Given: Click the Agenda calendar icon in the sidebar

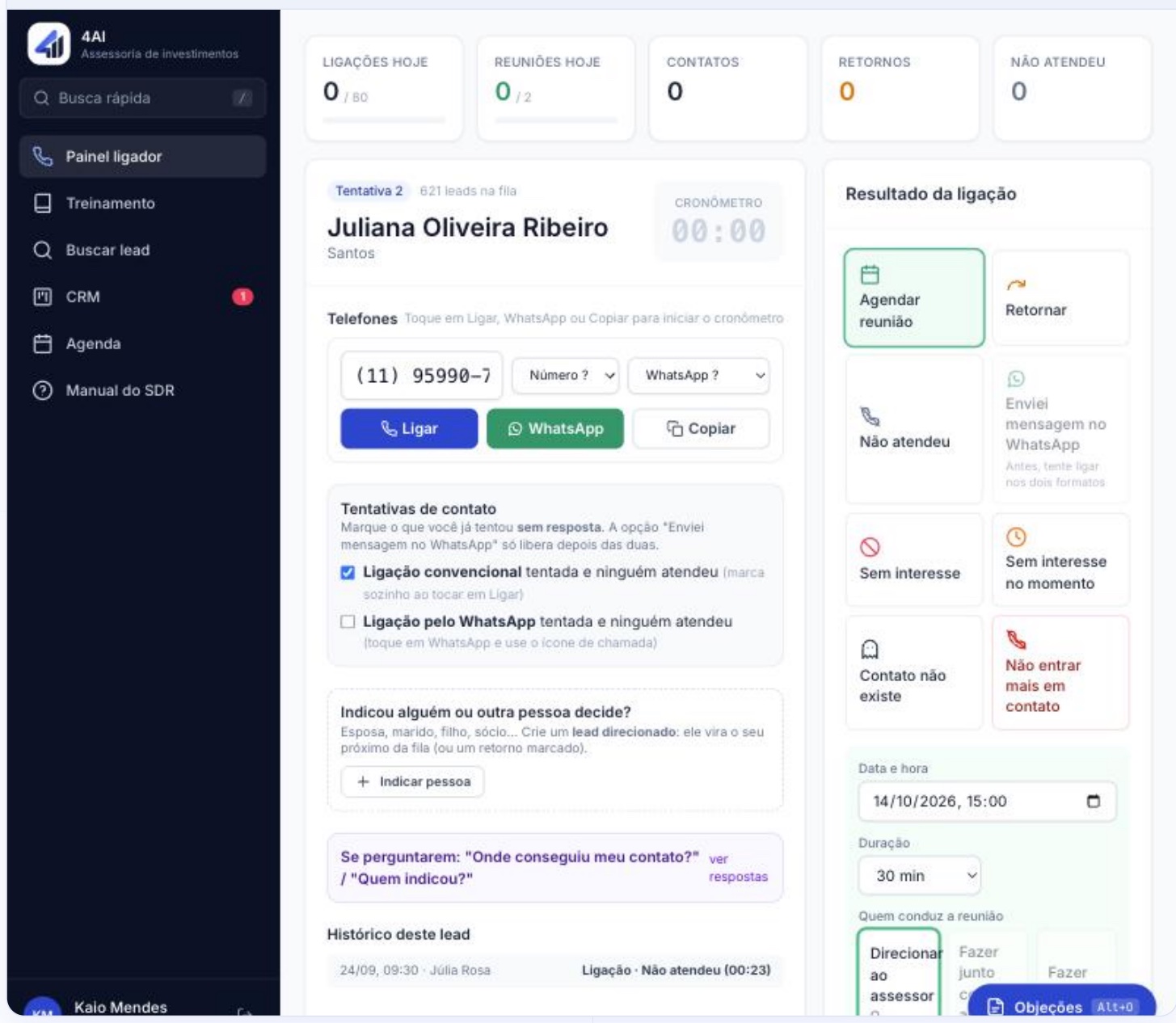Looking at the screenshot, I should point(43,343).
